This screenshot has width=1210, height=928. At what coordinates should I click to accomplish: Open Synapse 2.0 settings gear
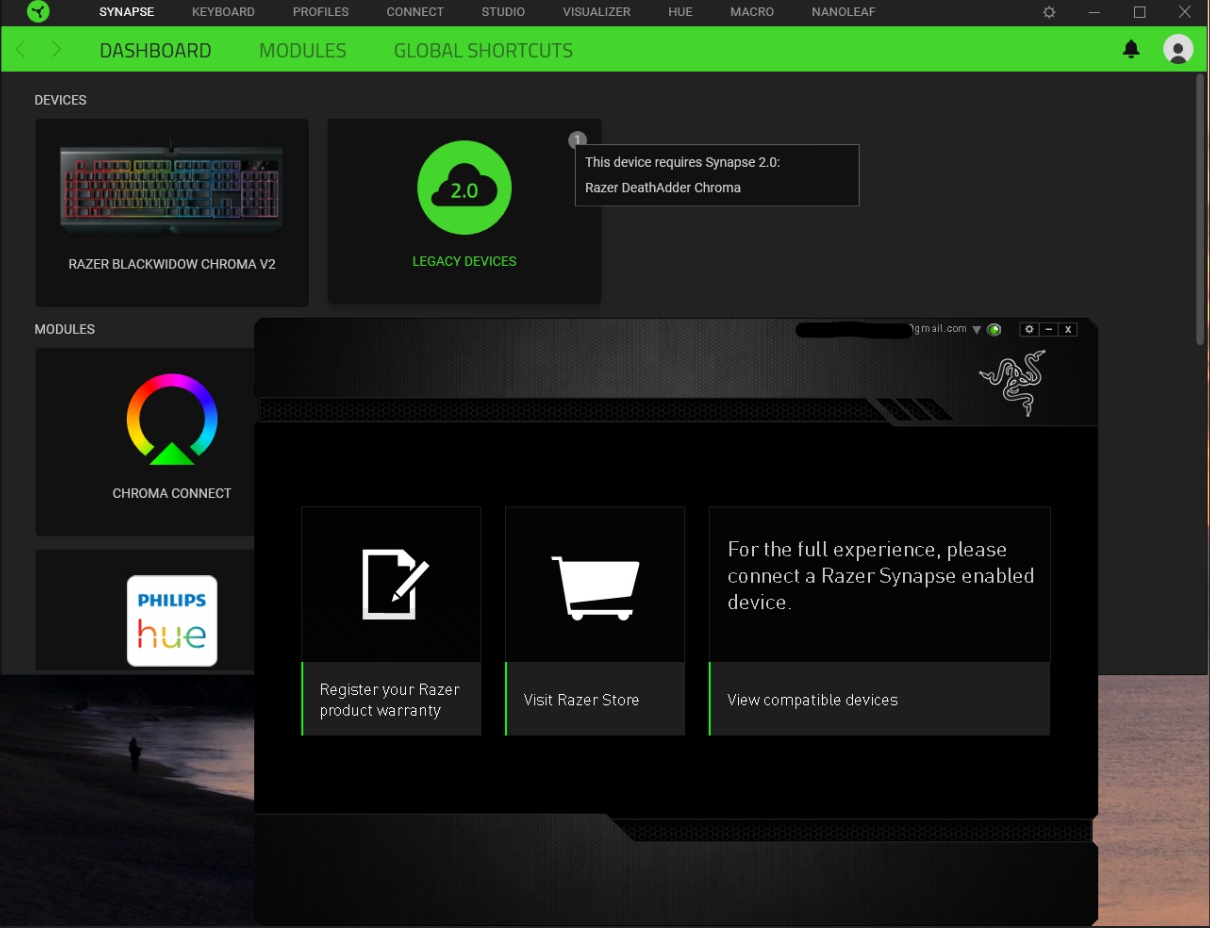click(1029, 329)
